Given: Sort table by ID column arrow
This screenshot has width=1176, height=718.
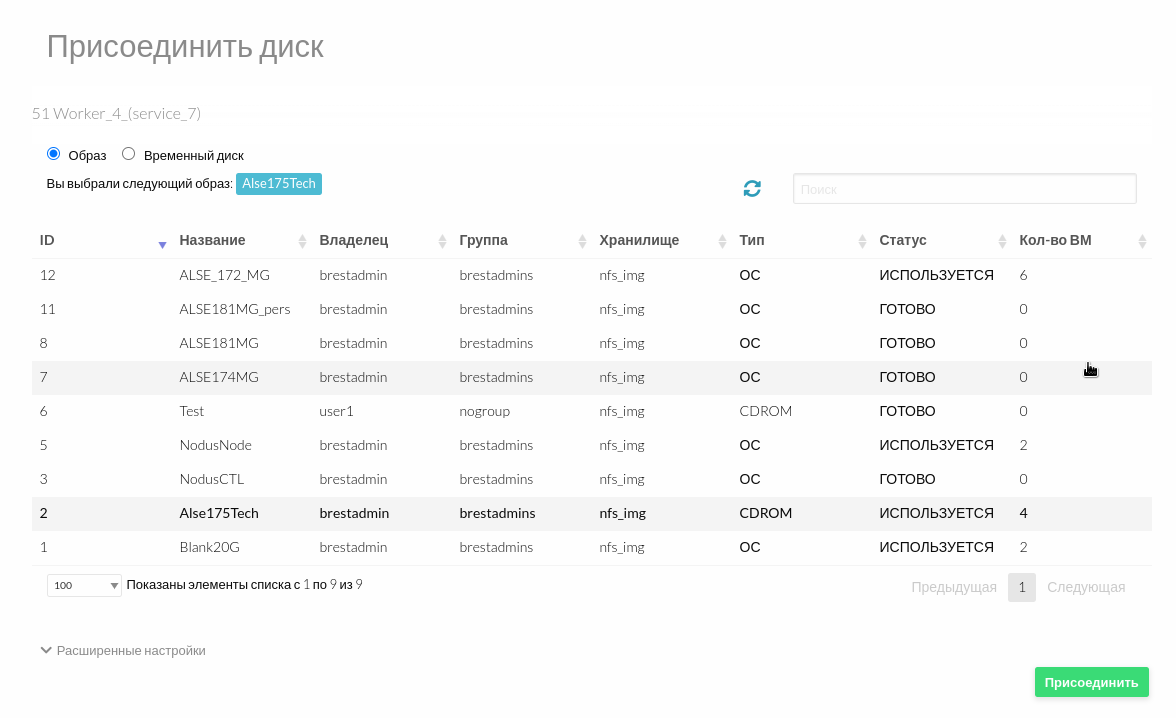Looking at the screenshot, I should pyautogui.click(x=162, y=242).
